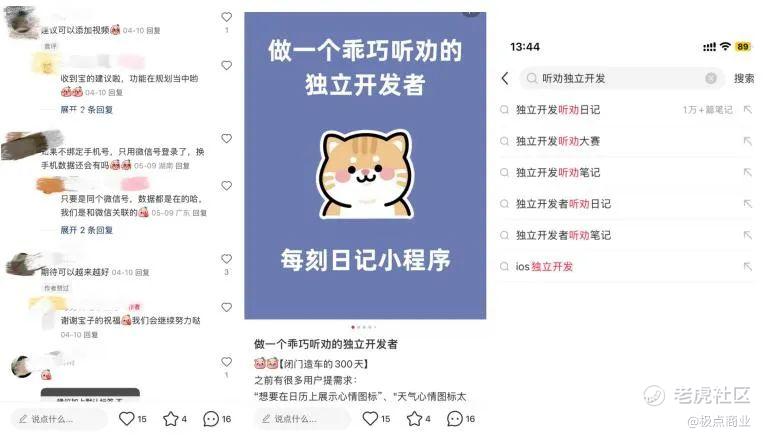Like the comment 建议可以添加视频
The width and height of the screenshot is (765, 439).
pyautogui.click(x=226, y=17)
